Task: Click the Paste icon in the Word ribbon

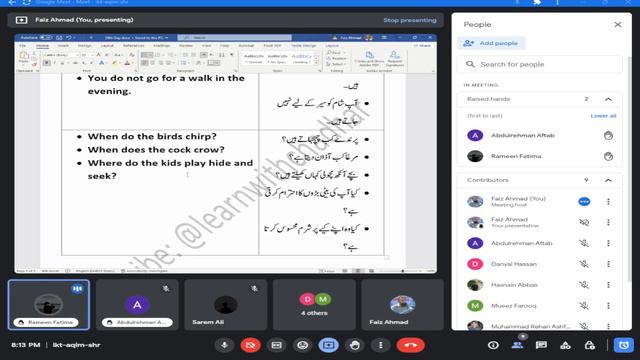Action: (24, 58)
